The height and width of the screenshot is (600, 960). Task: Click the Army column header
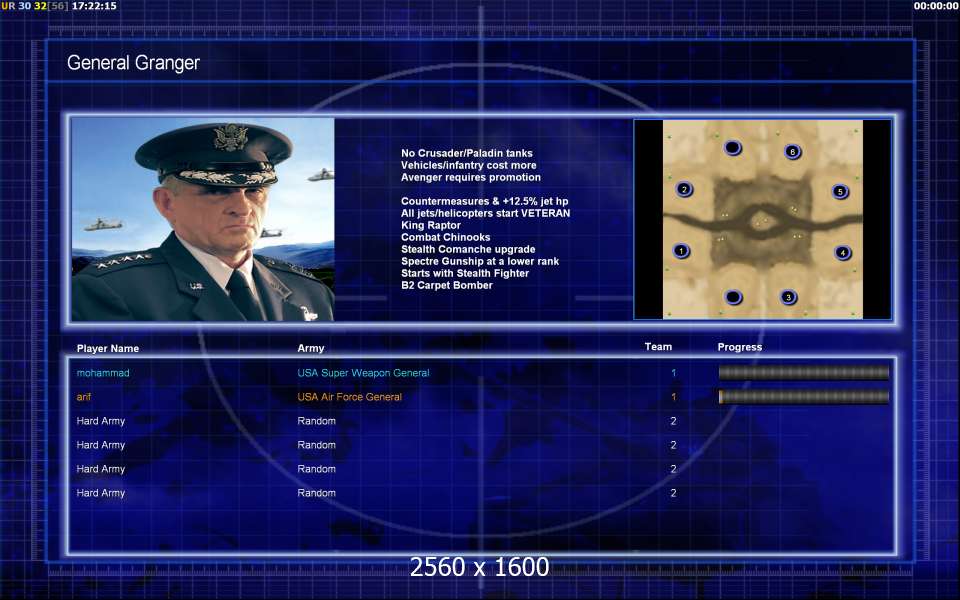click(311, 349)
